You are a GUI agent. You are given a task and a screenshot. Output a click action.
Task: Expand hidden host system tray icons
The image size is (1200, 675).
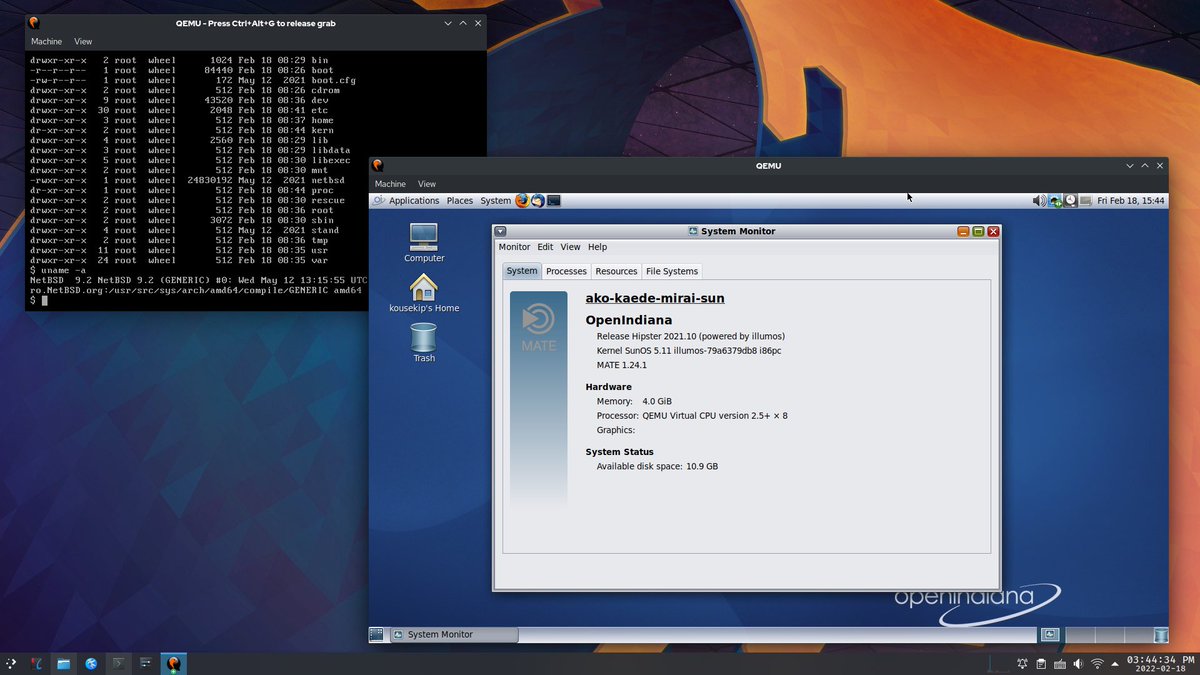pos(1115,663)
